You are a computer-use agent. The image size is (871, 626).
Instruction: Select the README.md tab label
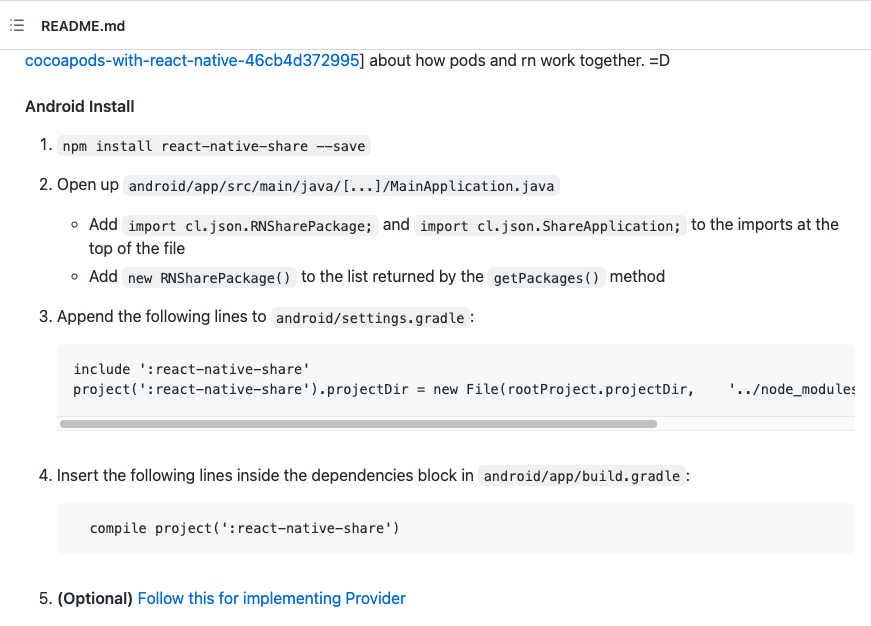[x=83, y=26]
